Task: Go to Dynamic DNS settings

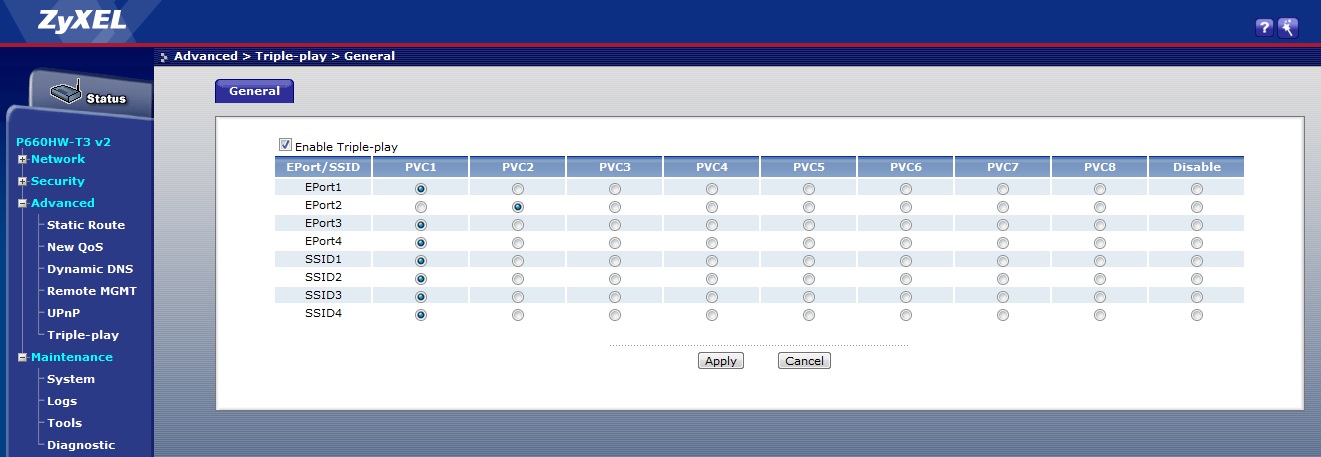Action: pos(90,269)
